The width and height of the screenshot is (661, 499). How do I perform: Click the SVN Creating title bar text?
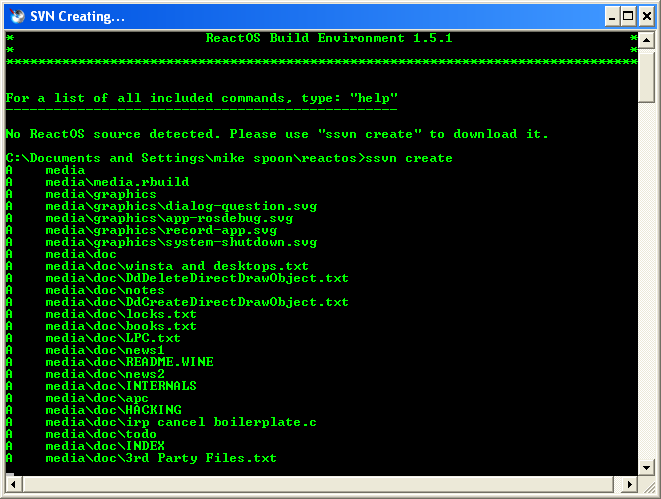[x=77, y=16]
